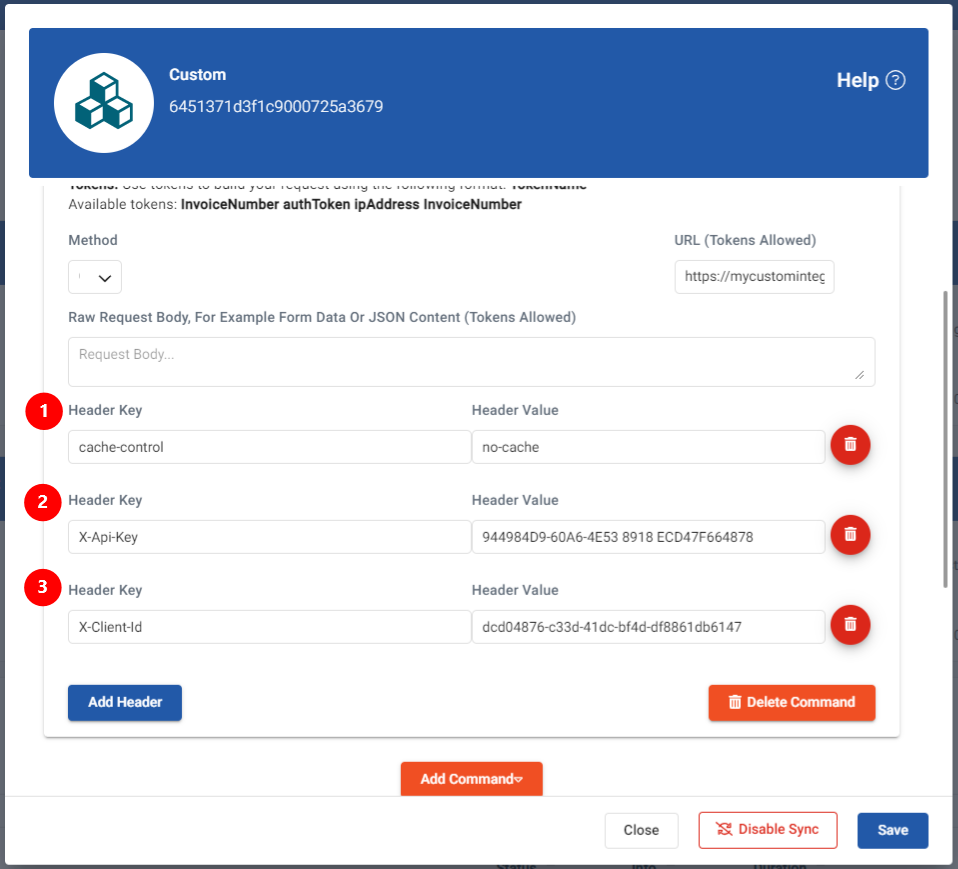Select the cache-control header key field
The height and width of the screenshot is (869, 958).
coord(268,447)
